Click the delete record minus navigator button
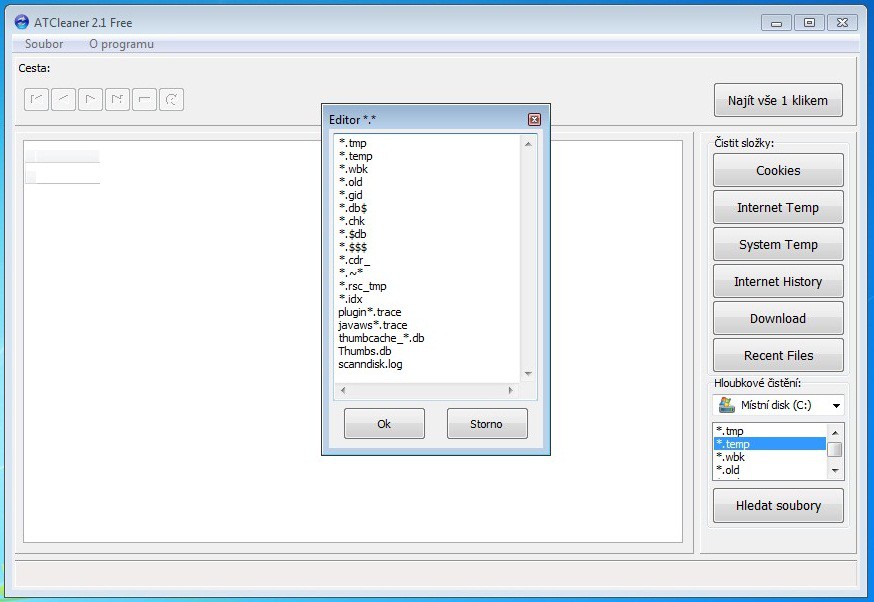This screenshot has height=602, width=874. click(x=144, y=100)
